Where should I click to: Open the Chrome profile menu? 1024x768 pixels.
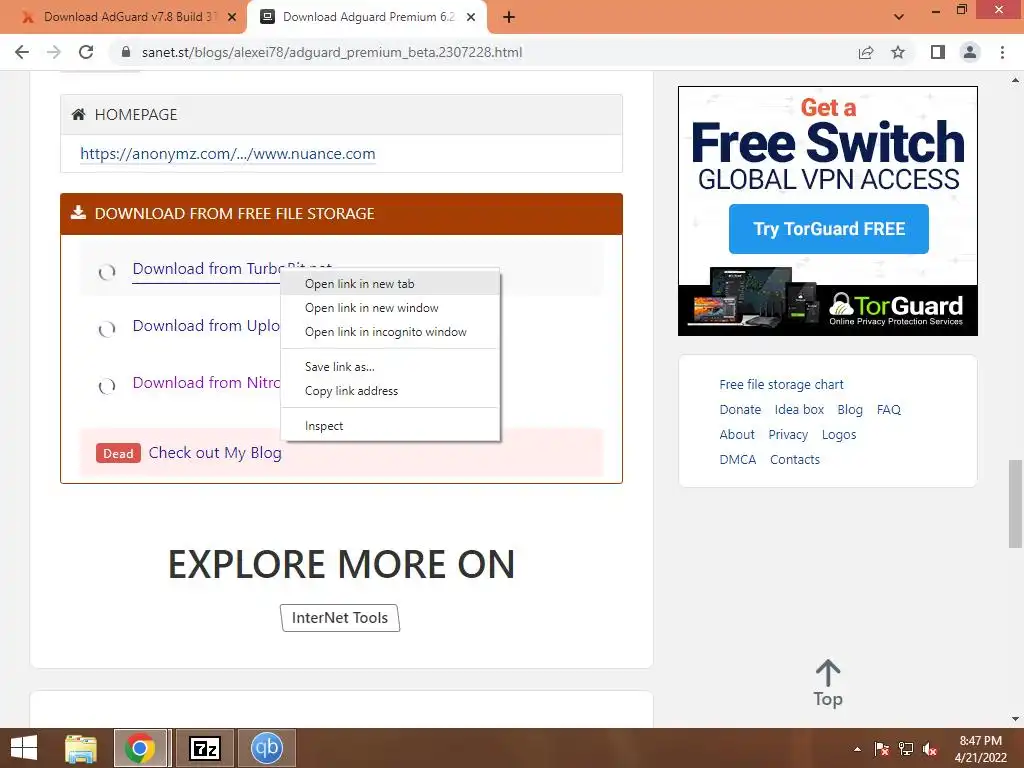click(x=970, y=52)
